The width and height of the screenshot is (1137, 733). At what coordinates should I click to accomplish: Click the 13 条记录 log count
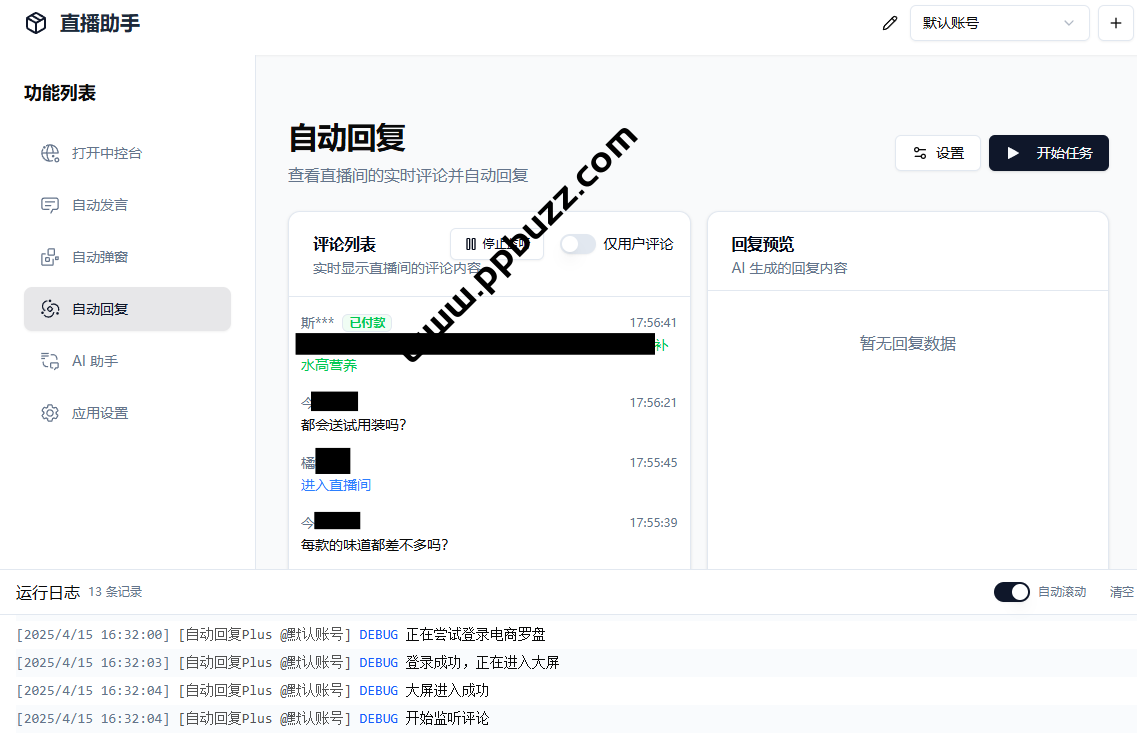(x=115, y=592)
